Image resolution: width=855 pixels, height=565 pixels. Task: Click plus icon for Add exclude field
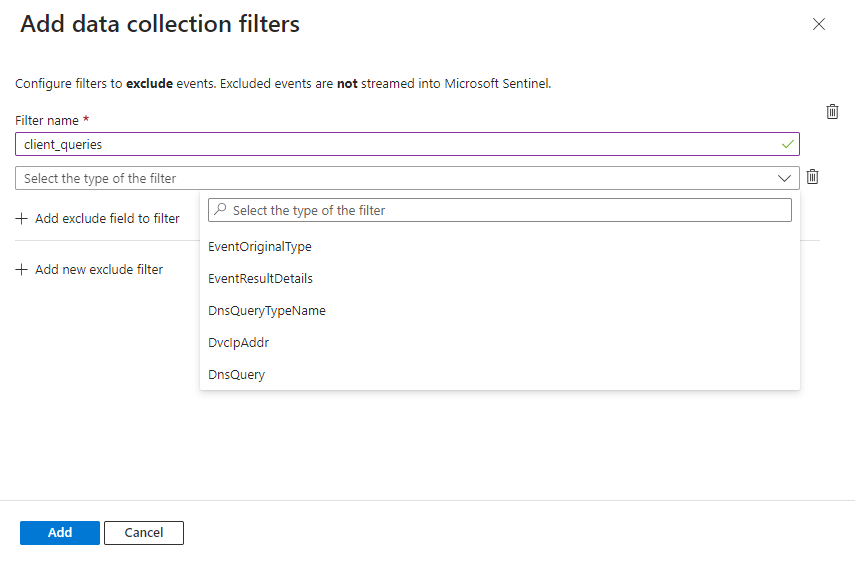22,219
